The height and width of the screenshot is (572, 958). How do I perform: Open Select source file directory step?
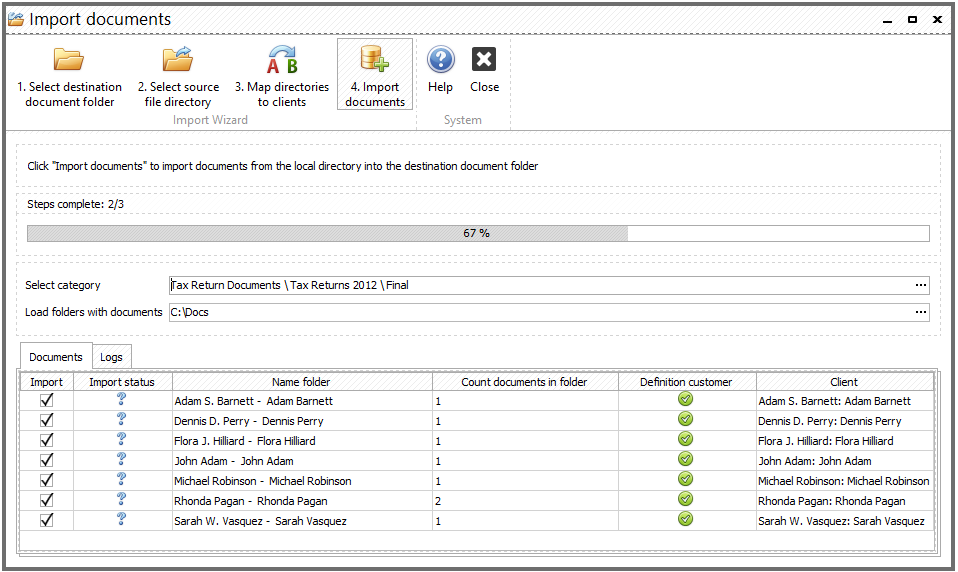[x=178, y=75]
